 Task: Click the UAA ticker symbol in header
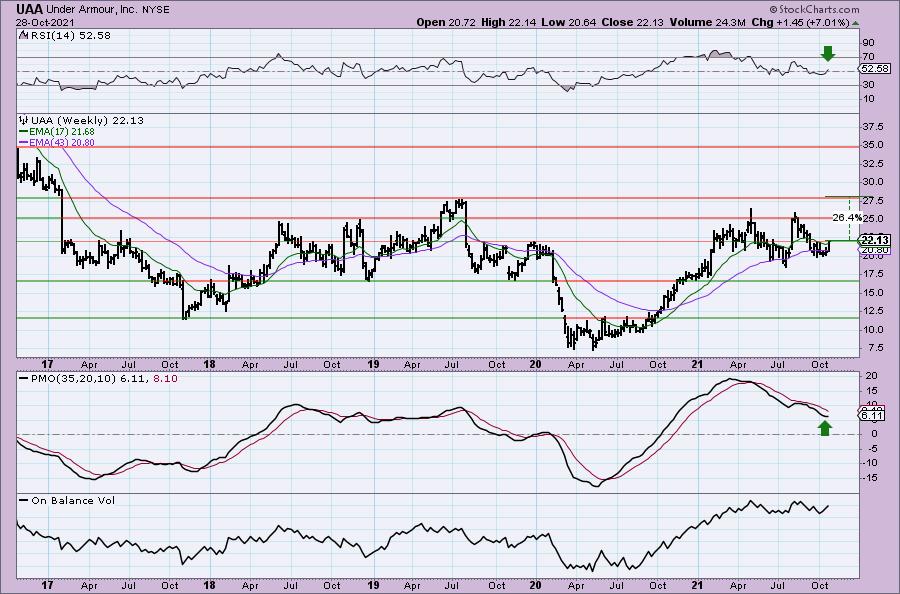(x=28, y=9)
